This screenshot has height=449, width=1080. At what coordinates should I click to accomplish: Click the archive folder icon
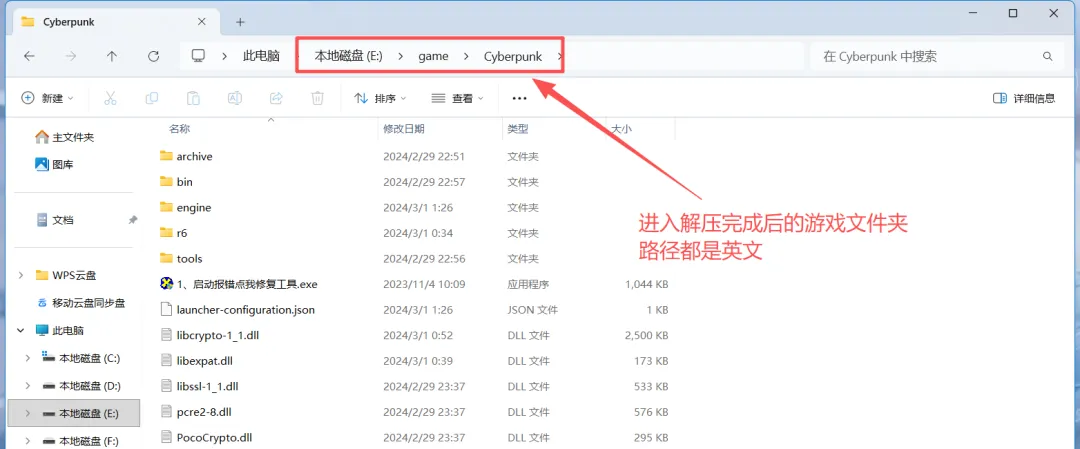point(165,156)
